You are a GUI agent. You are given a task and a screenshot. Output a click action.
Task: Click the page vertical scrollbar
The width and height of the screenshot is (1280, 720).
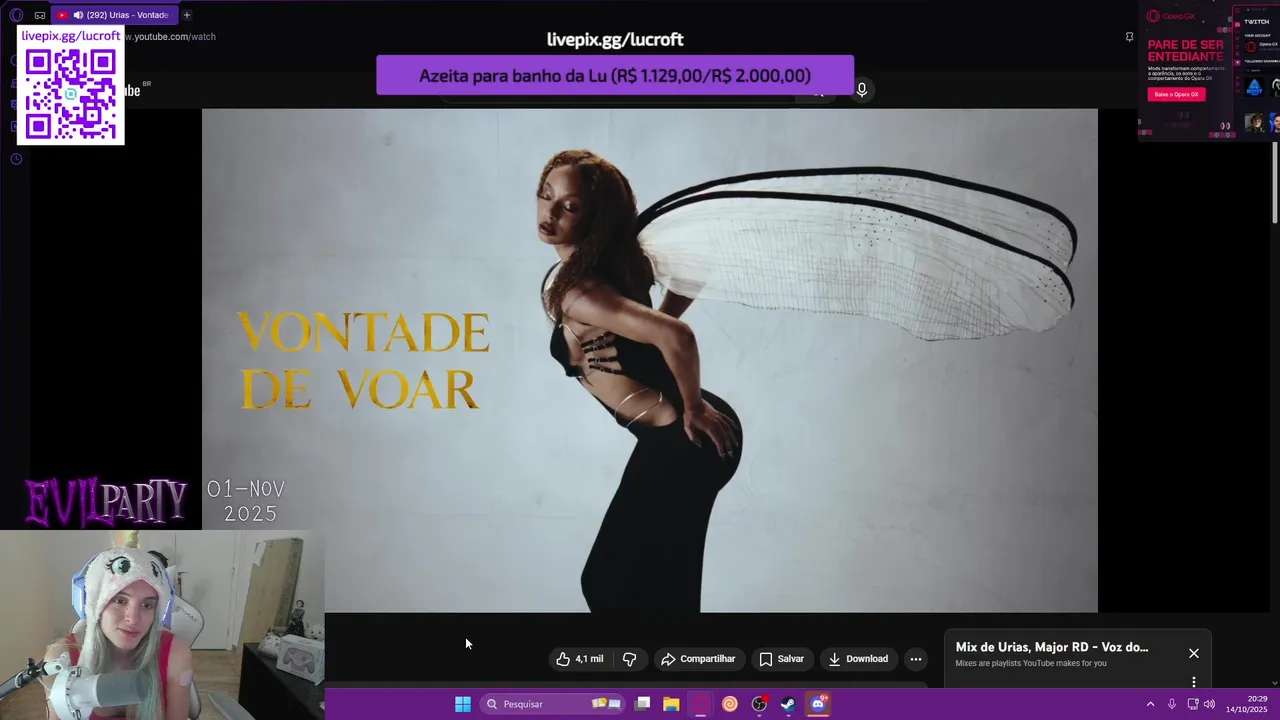[x=1275, y=180]
